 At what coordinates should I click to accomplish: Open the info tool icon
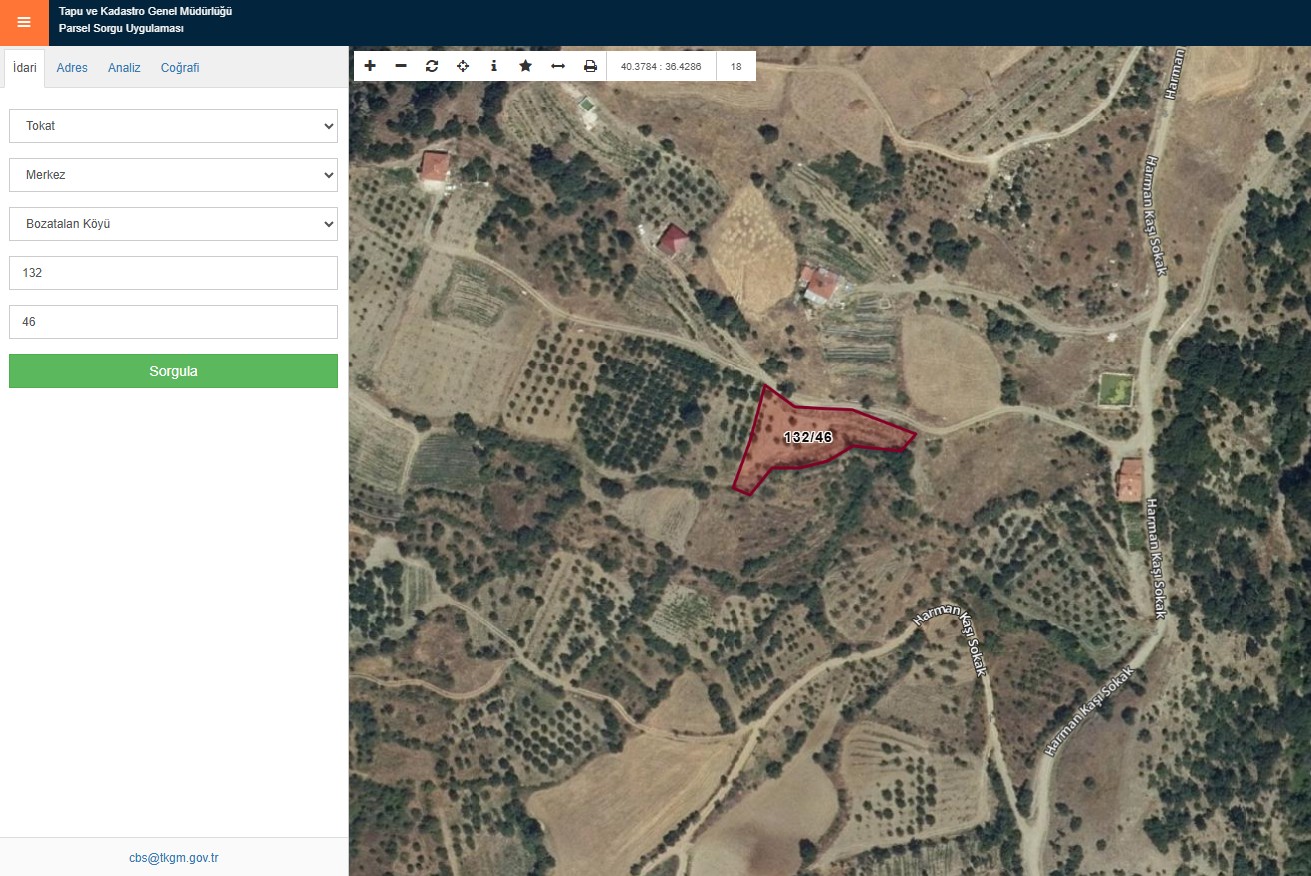494,66
